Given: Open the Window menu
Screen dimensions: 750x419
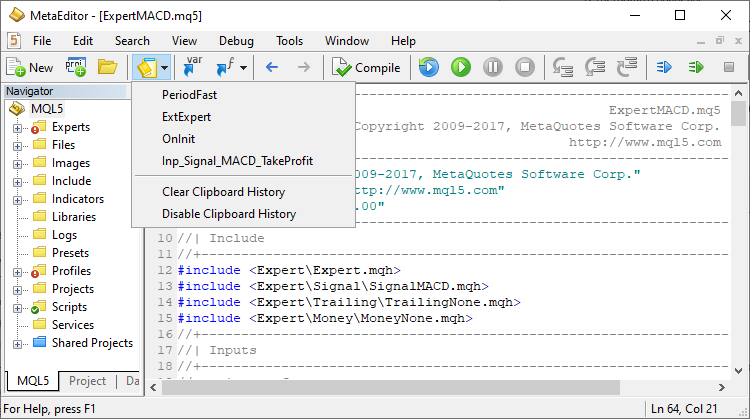Looking at the screenshot, I should click(347, 41).
